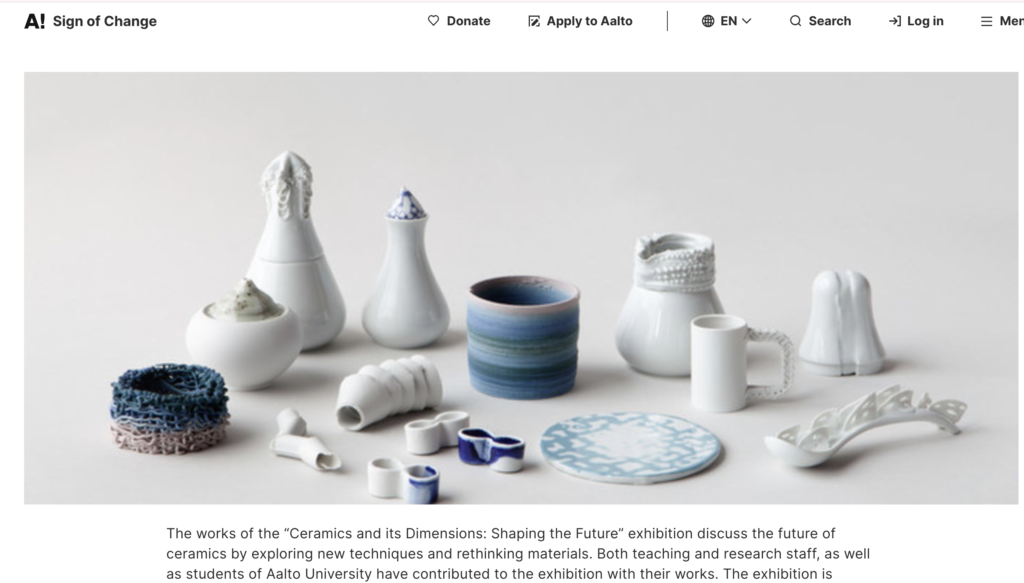Click the white mug with lace handle
Viewport: 1024px width, 583px height.
tap(741, 362)
